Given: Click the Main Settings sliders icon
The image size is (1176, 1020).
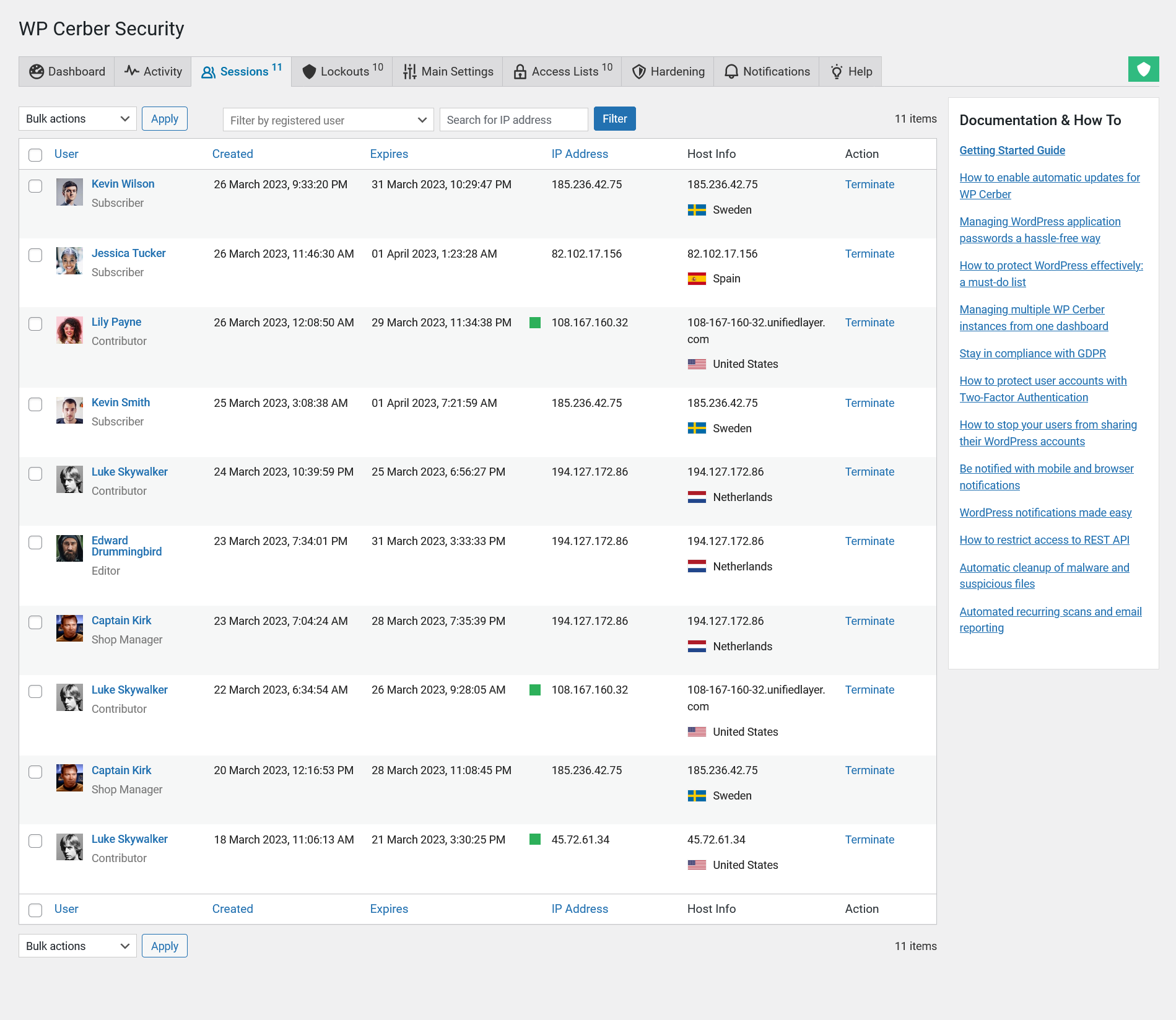Looking at the screenshot, I should [x=409, y=71].
